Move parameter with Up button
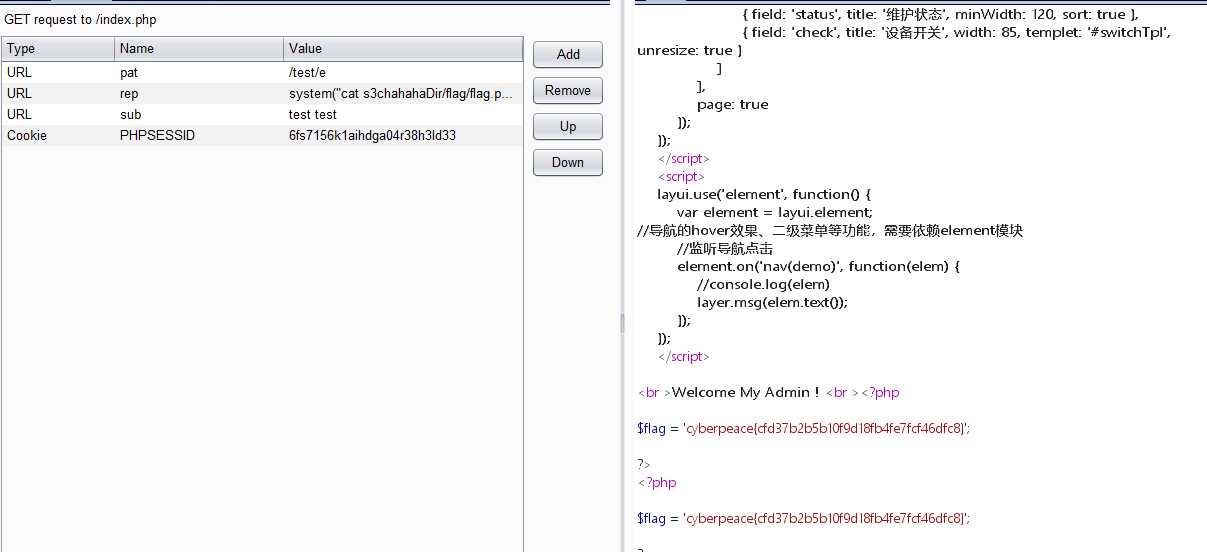 (x=568, y=126)
